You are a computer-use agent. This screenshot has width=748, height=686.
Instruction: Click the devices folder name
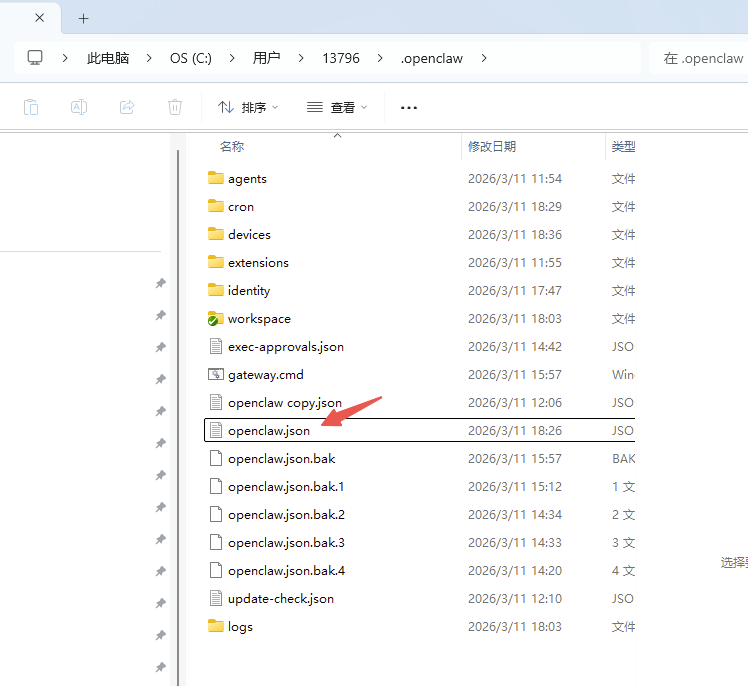(249, 234)
